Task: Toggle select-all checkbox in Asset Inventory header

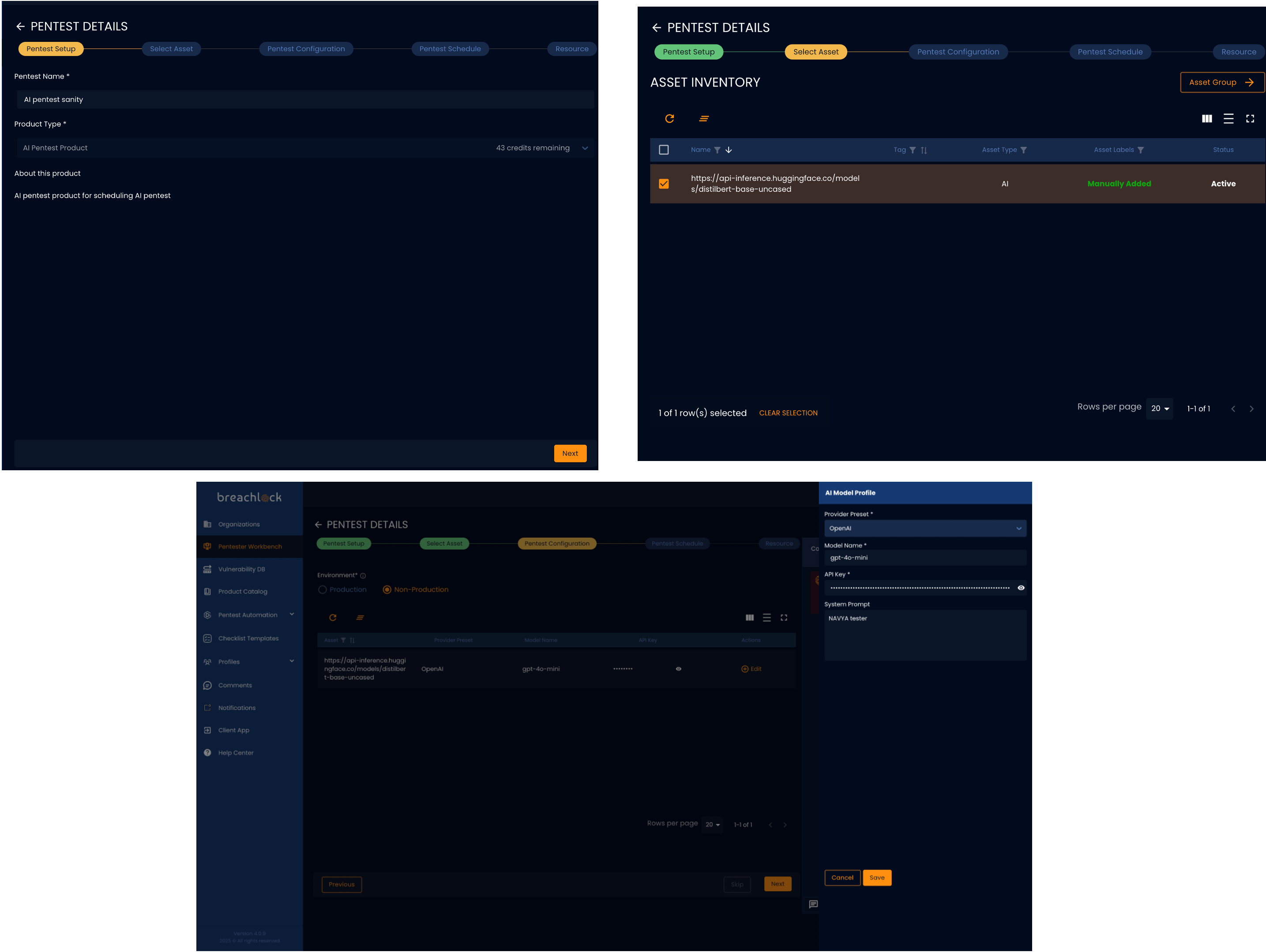Action: tap(664, 150)
